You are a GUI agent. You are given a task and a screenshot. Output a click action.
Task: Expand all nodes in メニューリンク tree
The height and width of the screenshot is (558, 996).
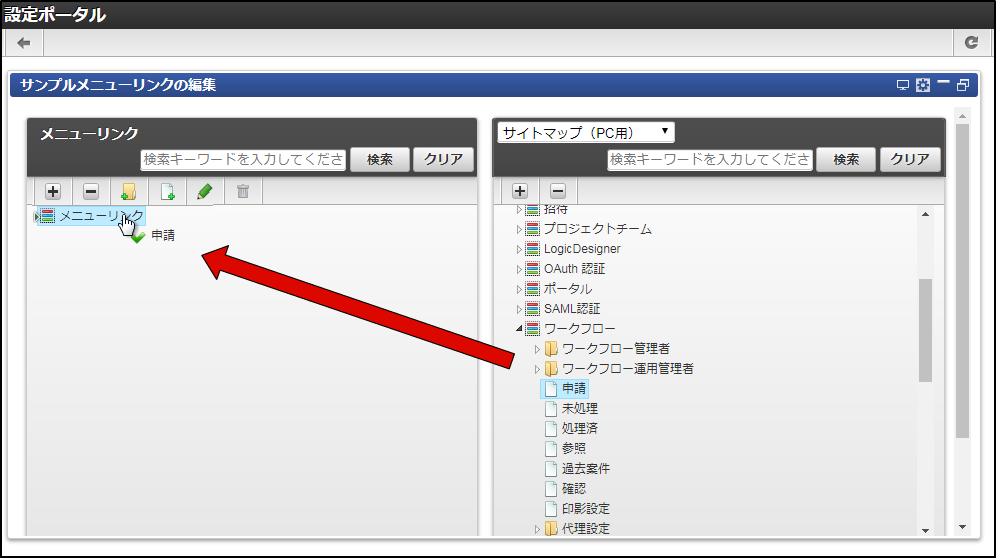[x=53, y=191]
